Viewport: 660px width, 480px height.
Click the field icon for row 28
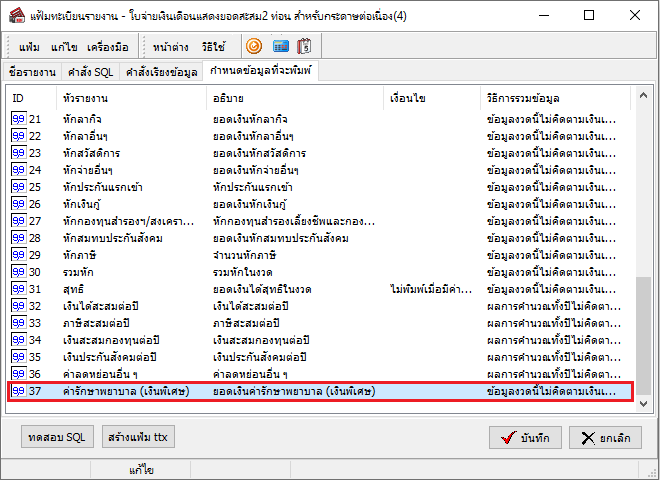[x=17, y=238]
